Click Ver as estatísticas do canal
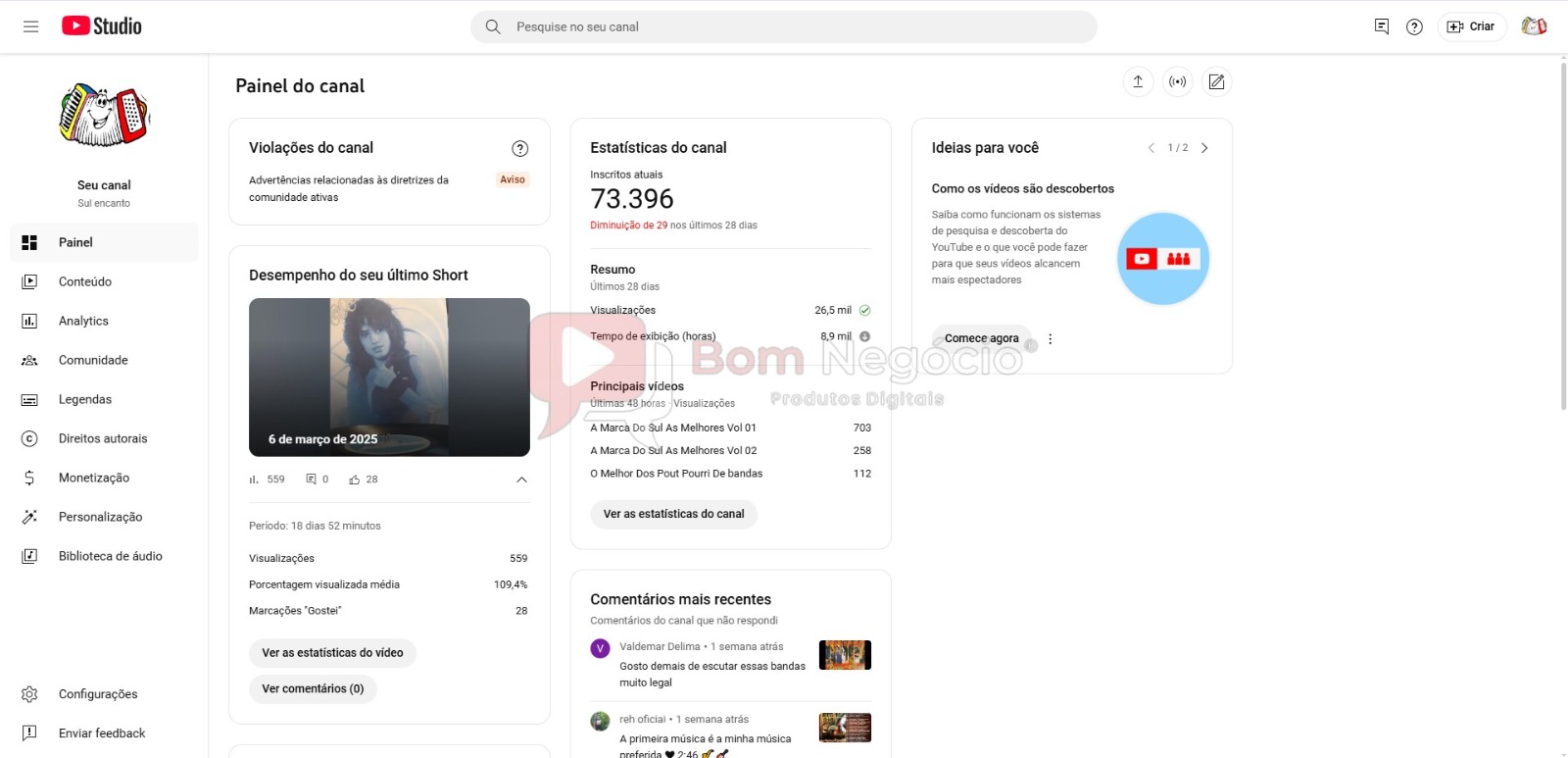This screenshot has width=1568, height=758. click(673, 514)
